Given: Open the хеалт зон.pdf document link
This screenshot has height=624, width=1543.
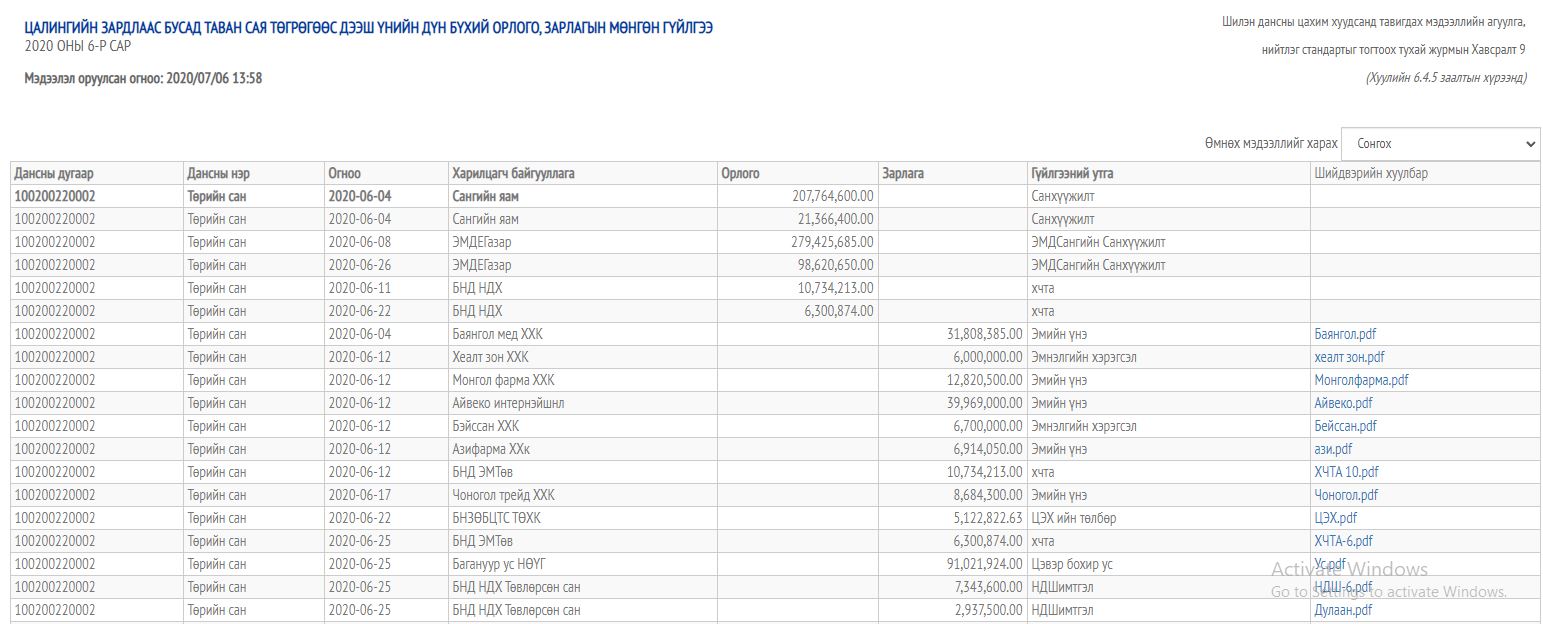Looking at the screenshot, I should pyautogui.click(x=1349, y=357).
